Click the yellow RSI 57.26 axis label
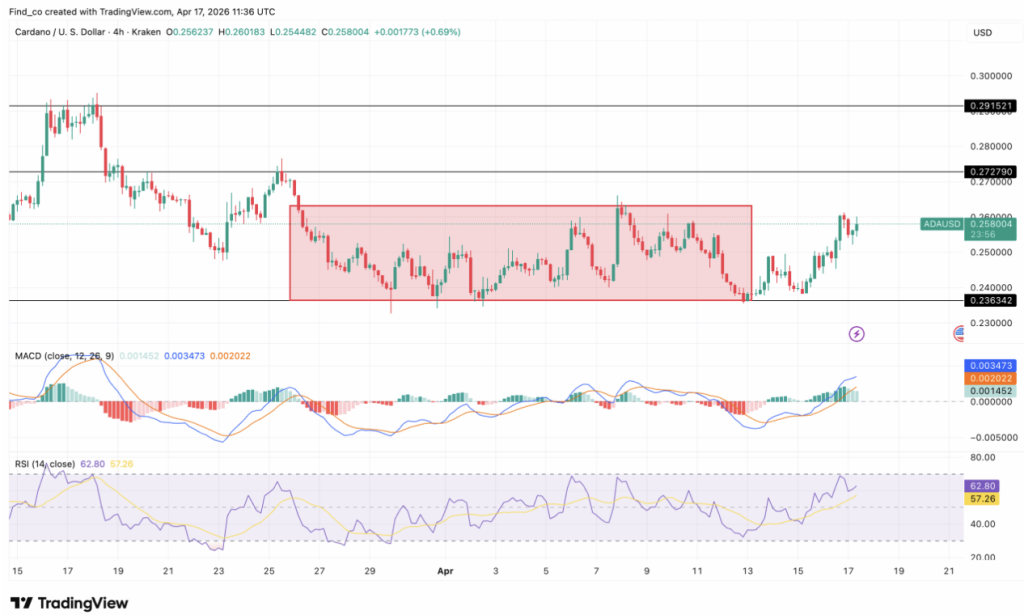Viewport: 1024px width, 615px height. click(x=989, y=497)
